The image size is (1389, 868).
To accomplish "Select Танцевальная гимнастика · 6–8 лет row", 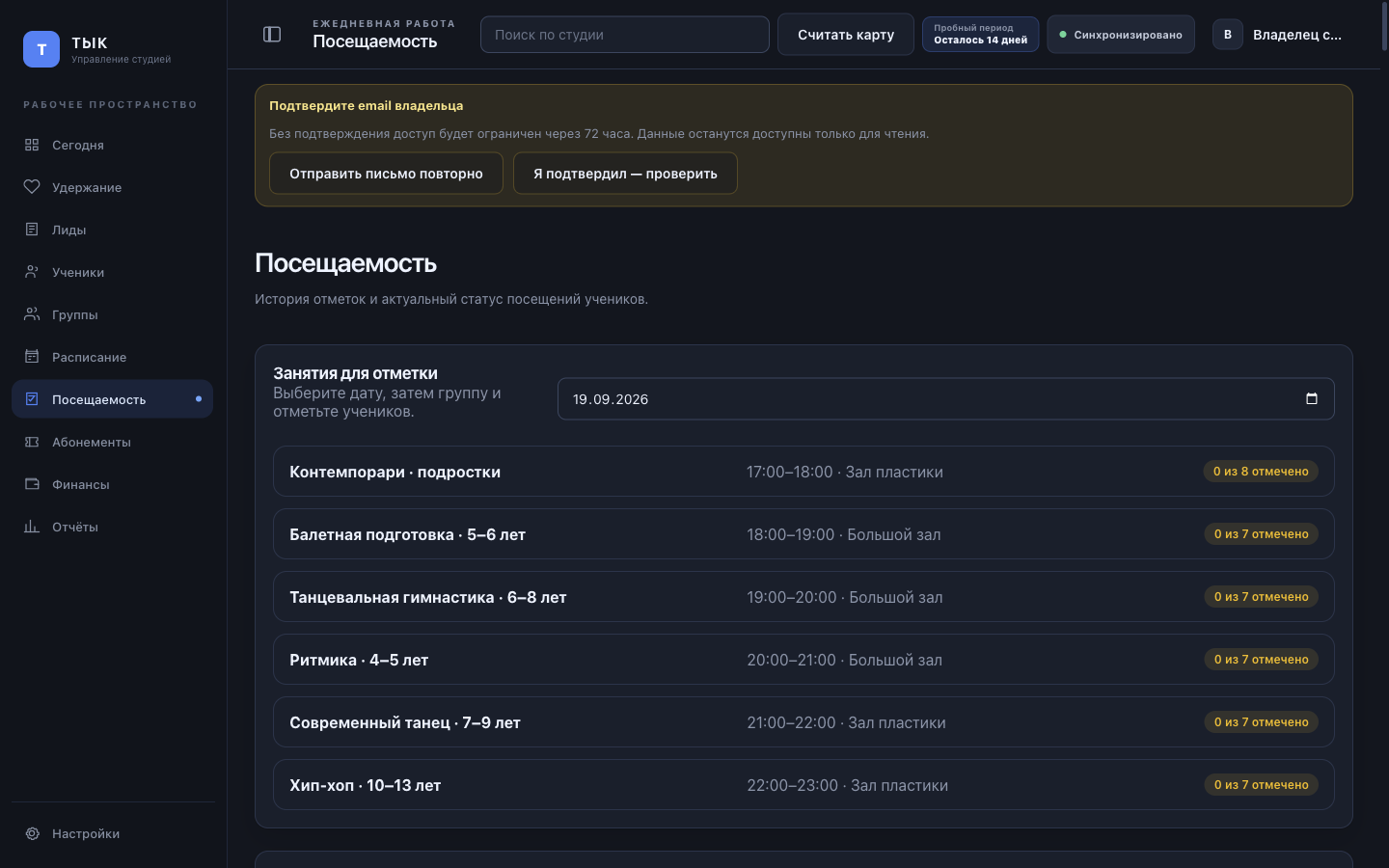I will (803, 597).
